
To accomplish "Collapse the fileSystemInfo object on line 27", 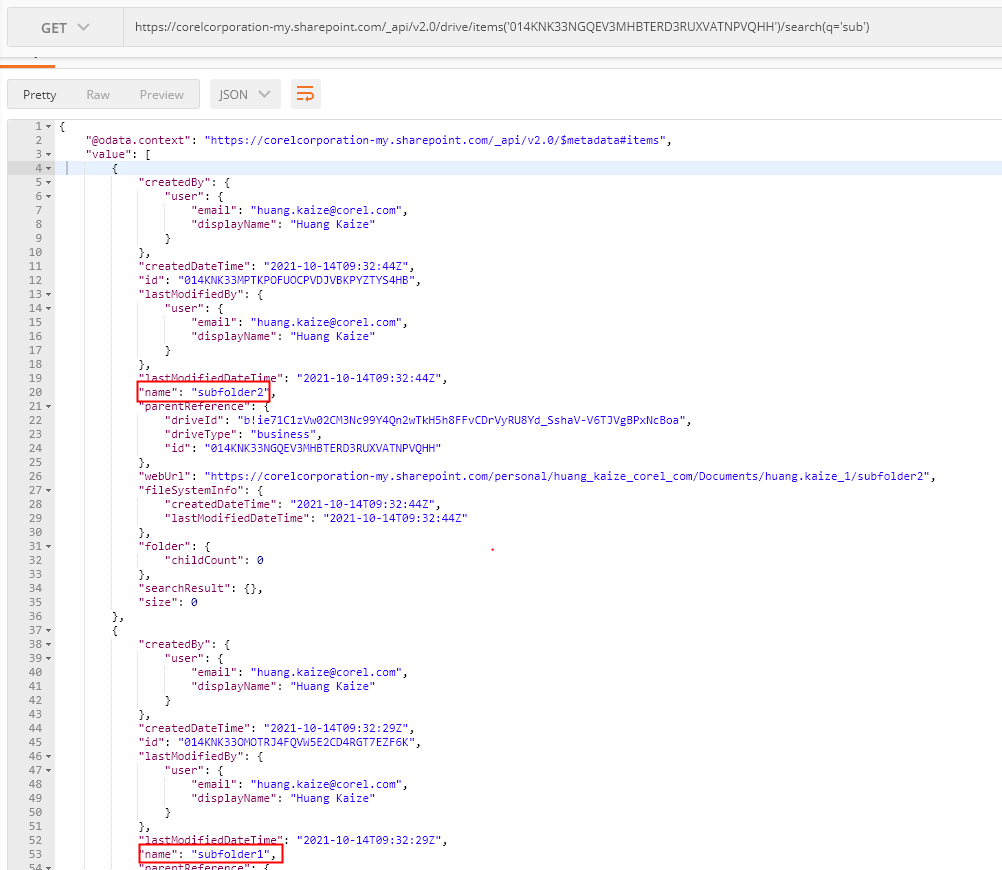I will pos(47,490).
